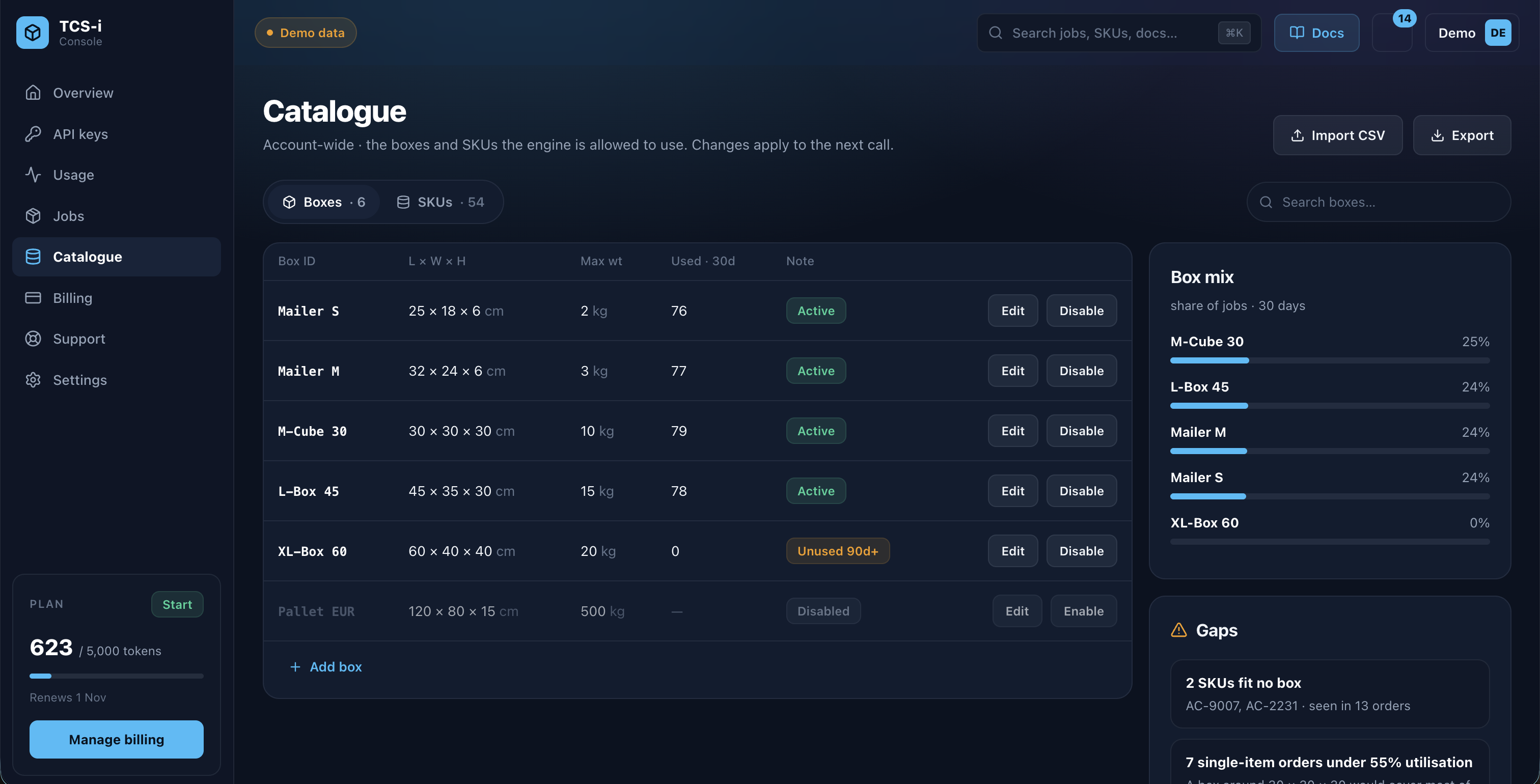Disable the Mailer S box
Image resolution: width=1540 pixels, height=784 pixels.
click(1082, 311)
